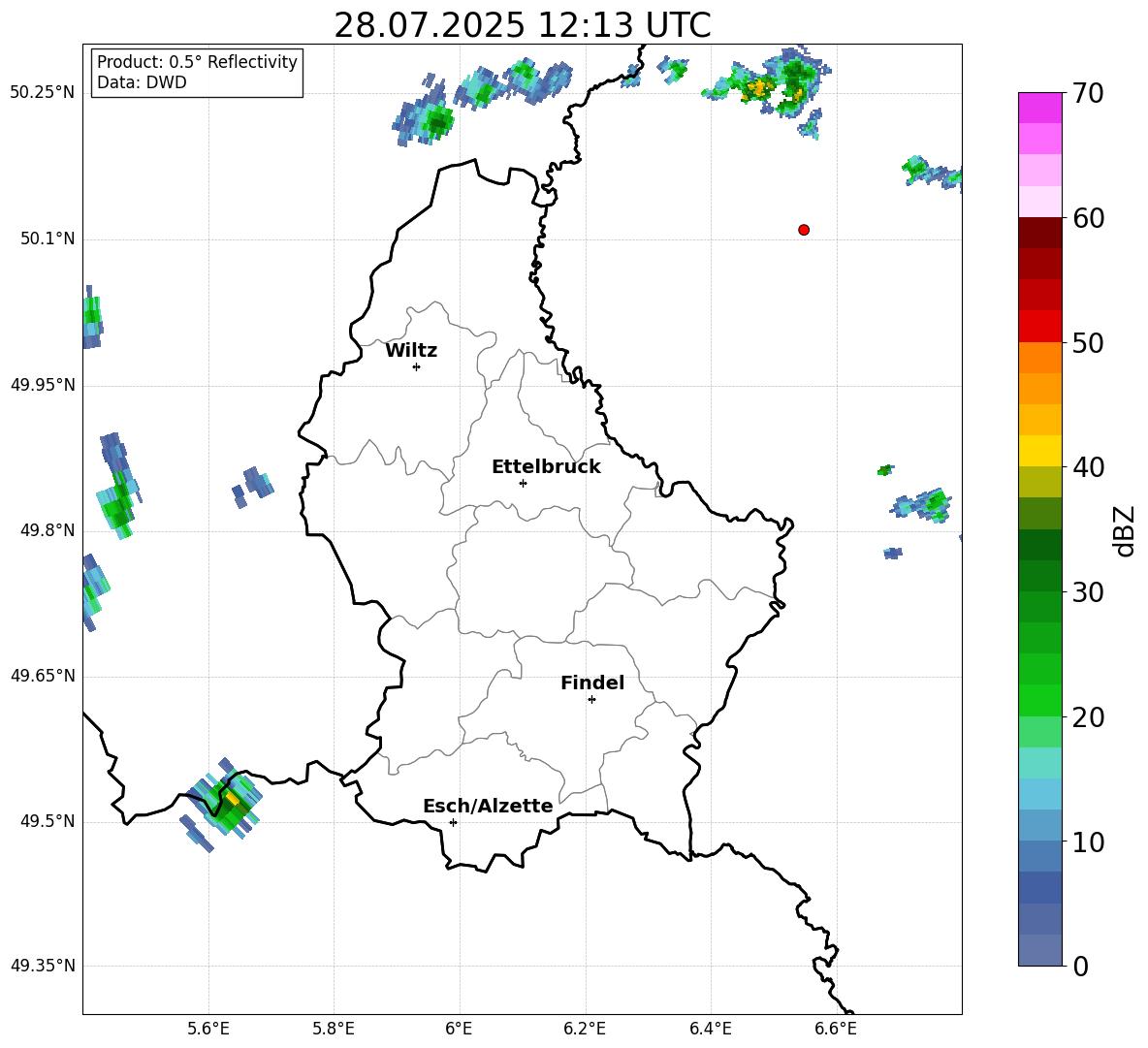Image resolution: width=1148 pixels, height=1048 pixels.
Task: Click the colorbar tick label 50
Action: click(x=1088, y=342)
